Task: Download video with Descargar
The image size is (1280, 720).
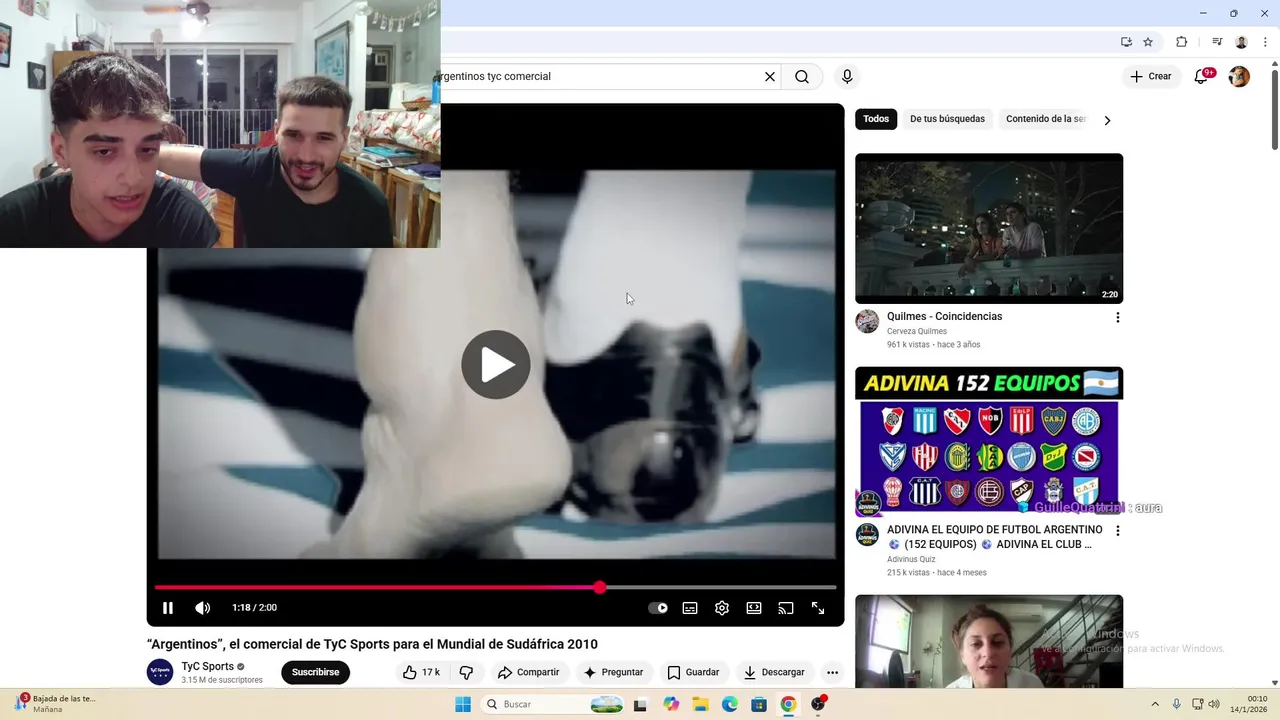Action: tap(773, 672)
